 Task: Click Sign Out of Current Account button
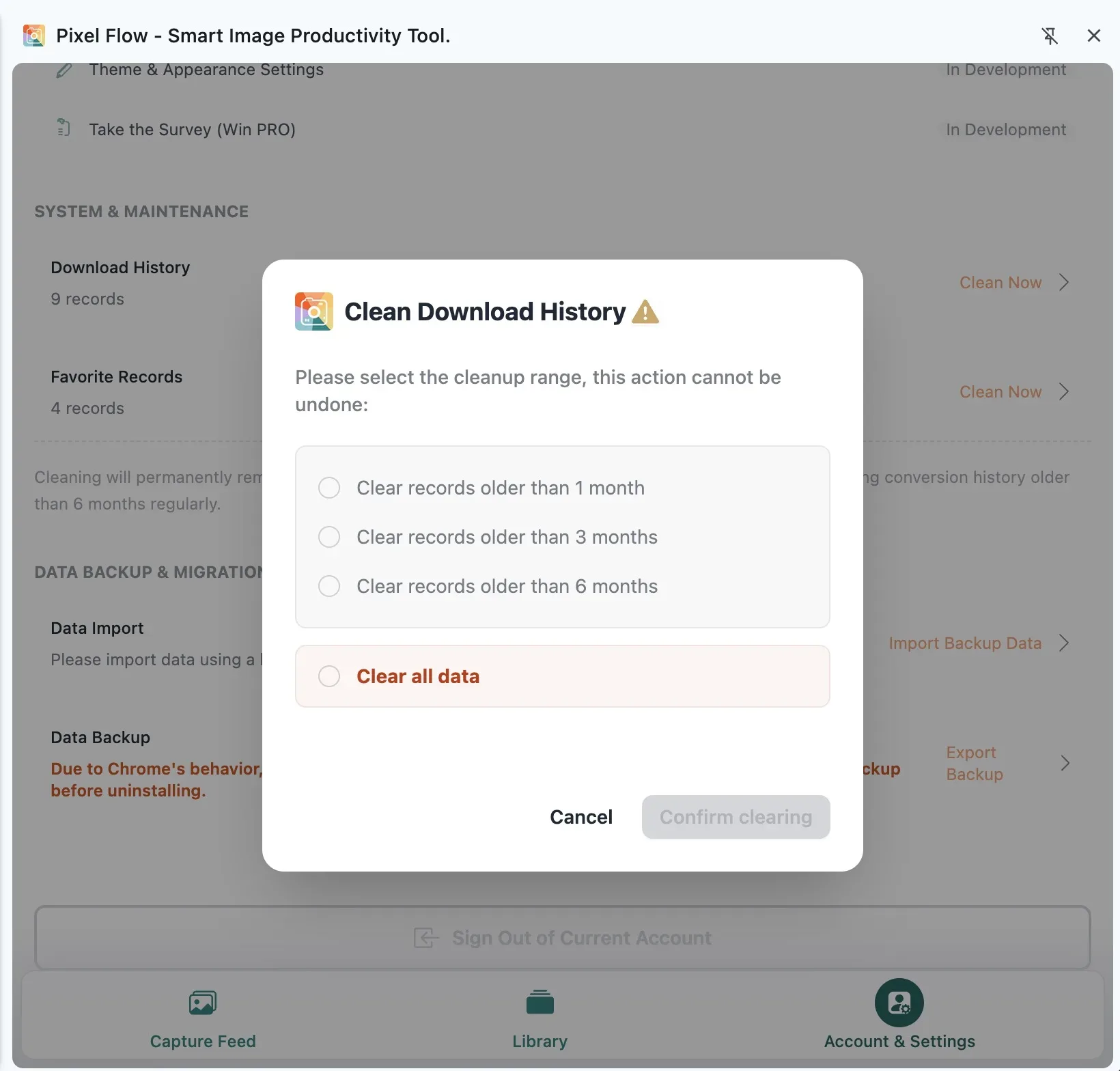tap(563, 938)
